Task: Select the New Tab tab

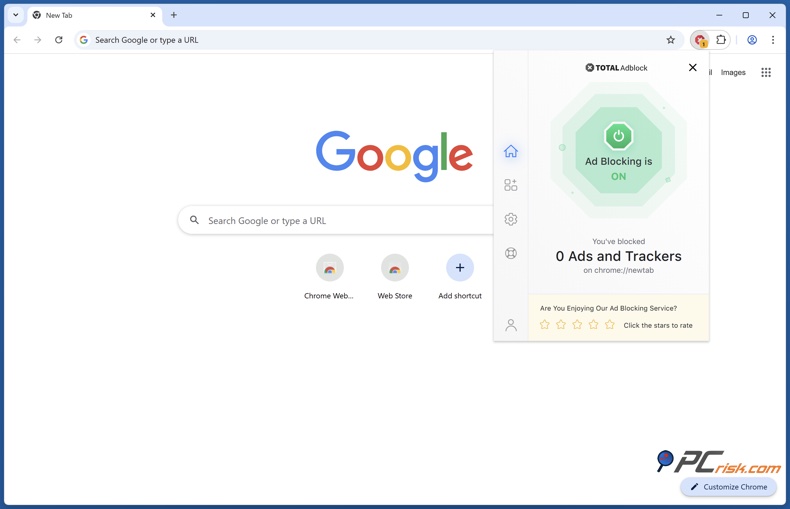Action: pyautogui.click(x=90, y=15)
